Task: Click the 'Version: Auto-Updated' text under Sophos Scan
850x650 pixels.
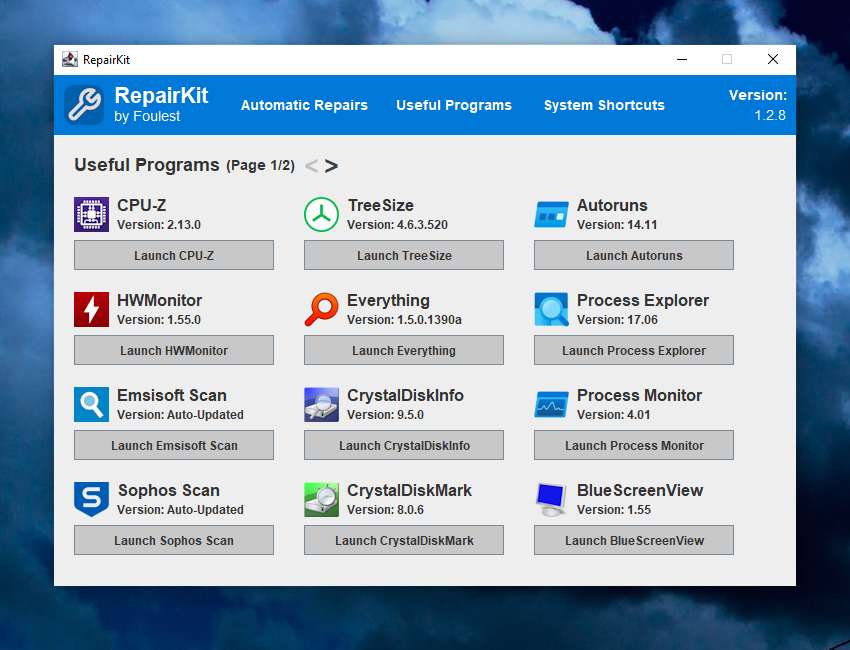Action: coord(181,510)
